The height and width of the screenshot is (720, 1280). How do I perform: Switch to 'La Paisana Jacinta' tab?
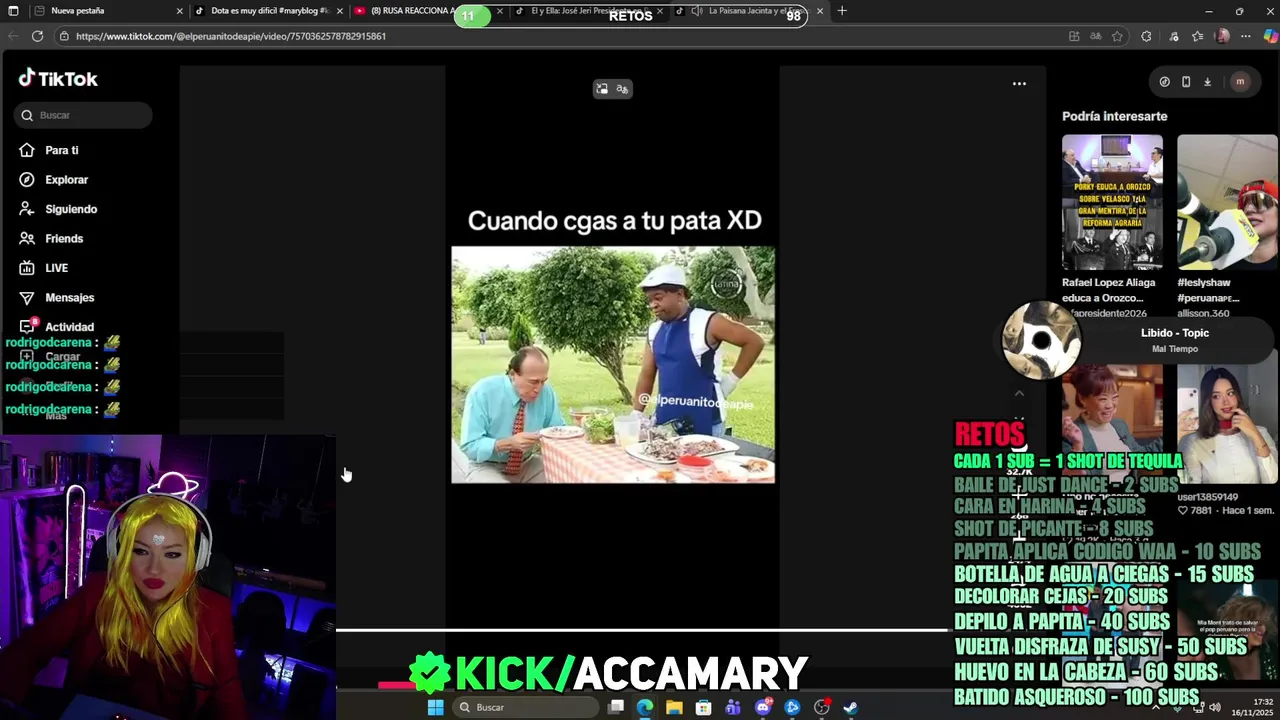point(750,11)
